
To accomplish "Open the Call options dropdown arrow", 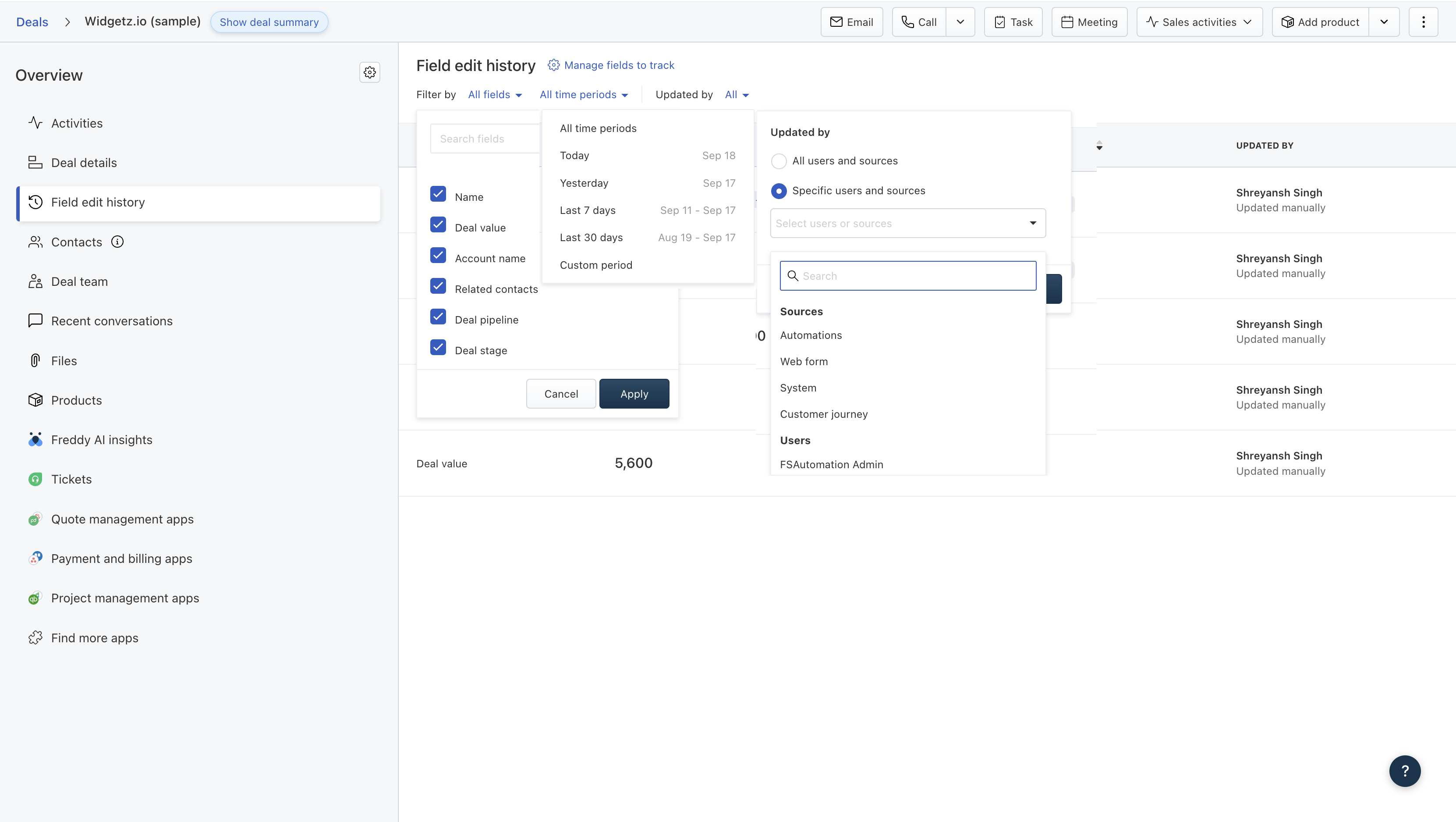I will [960, 22].
